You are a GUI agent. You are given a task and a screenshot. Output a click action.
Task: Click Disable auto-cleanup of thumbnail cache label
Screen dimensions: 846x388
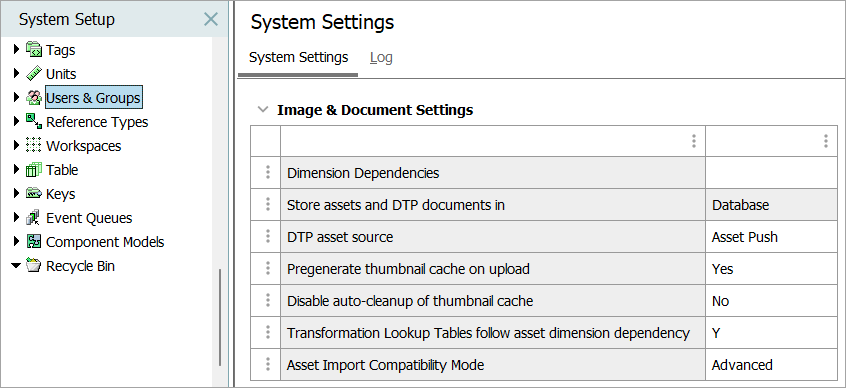410,301
